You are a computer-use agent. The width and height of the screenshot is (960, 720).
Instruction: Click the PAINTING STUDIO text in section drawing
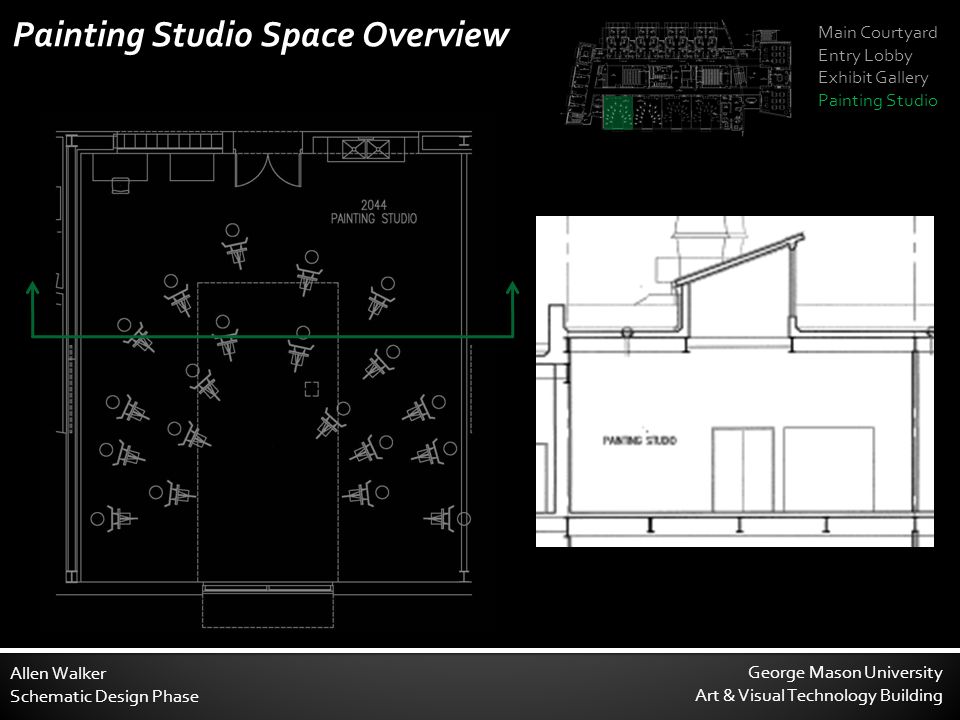click(x=640, y=440)
